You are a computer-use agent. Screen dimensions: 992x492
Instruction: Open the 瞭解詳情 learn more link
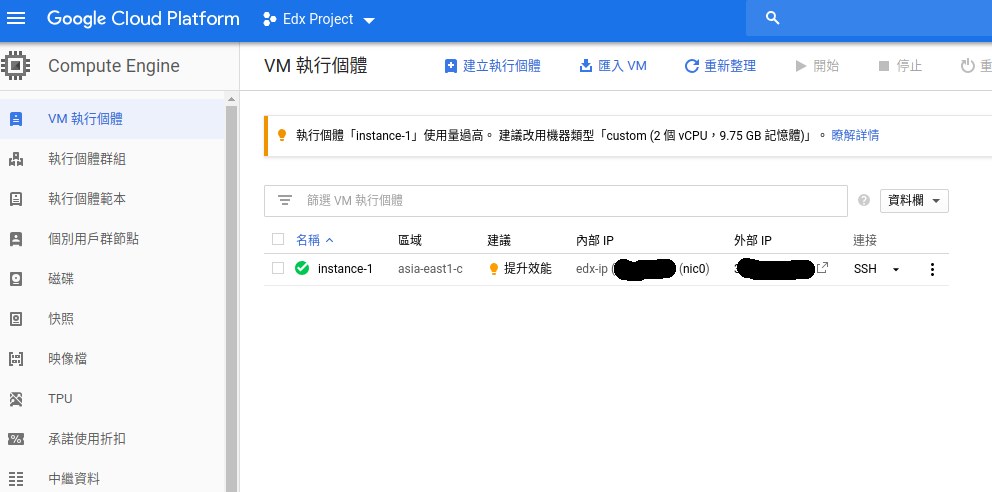coord(855,135)
